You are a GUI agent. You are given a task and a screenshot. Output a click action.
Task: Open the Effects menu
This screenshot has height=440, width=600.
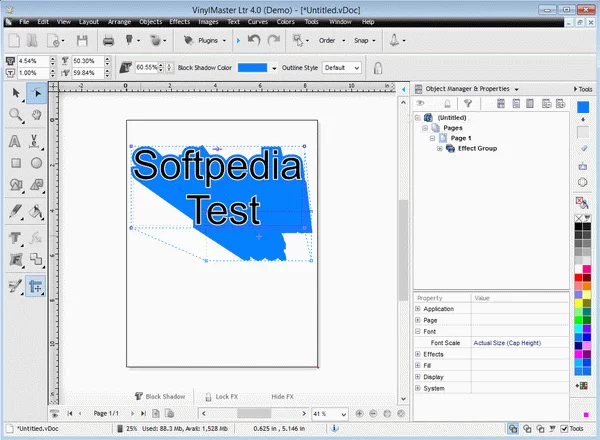coord(180,20)
